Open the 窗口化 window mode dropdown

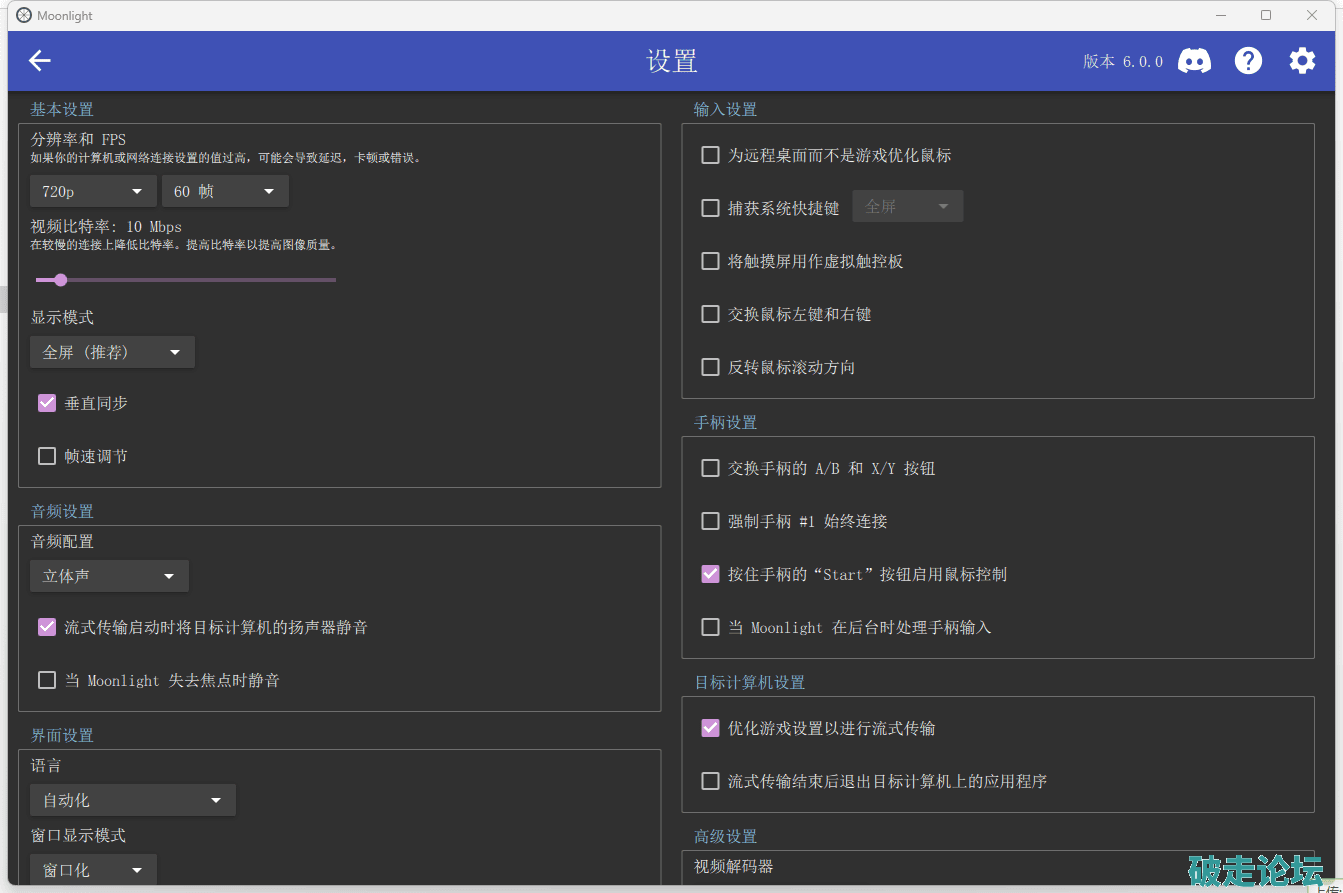pyautogui.click(x=93, y=870)
